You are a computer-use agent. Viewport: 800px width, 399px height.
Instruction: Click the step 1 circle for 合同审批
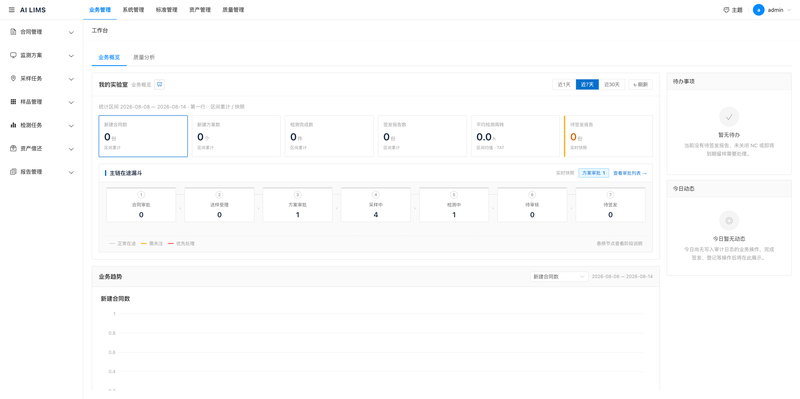[141, 195]
